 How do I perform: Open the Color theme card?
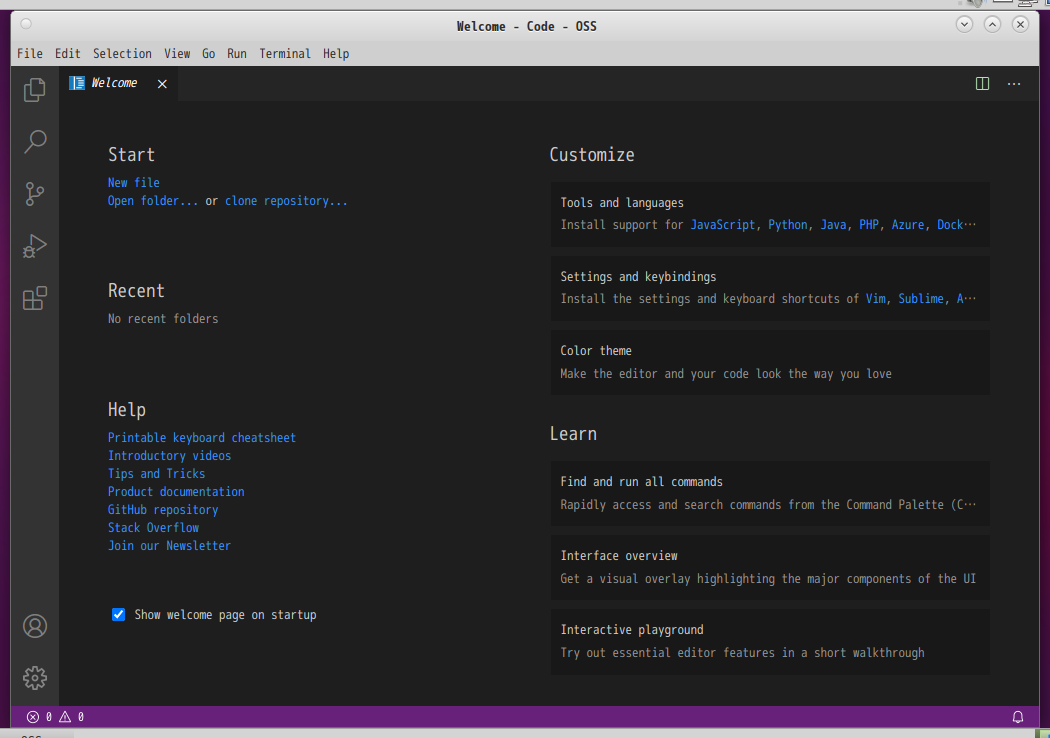770,362
